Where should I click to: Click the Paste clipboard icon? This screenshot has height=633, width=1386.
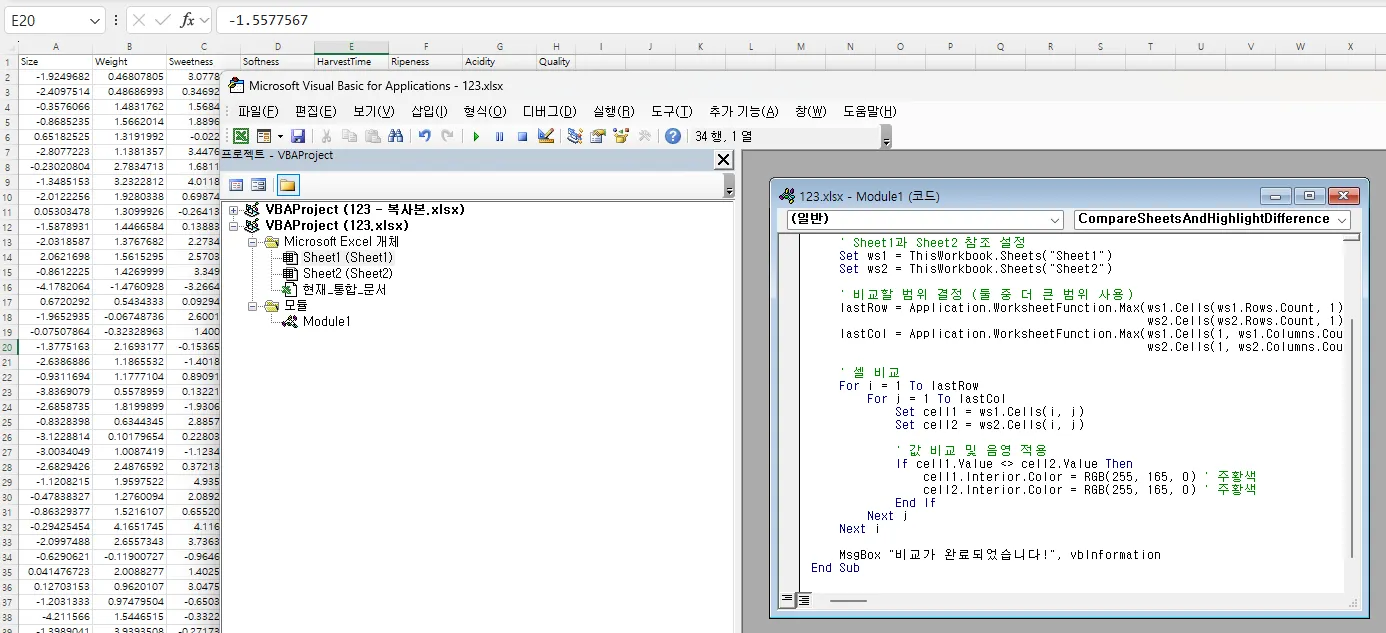click(x=372, y=136)
